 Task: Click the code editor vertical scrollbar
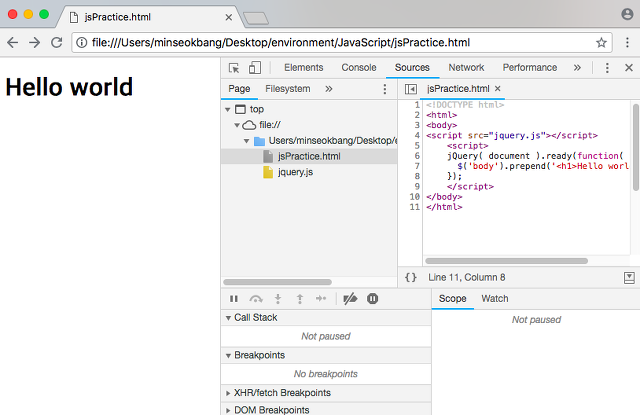pyautogui.click(x=636, y=147)
